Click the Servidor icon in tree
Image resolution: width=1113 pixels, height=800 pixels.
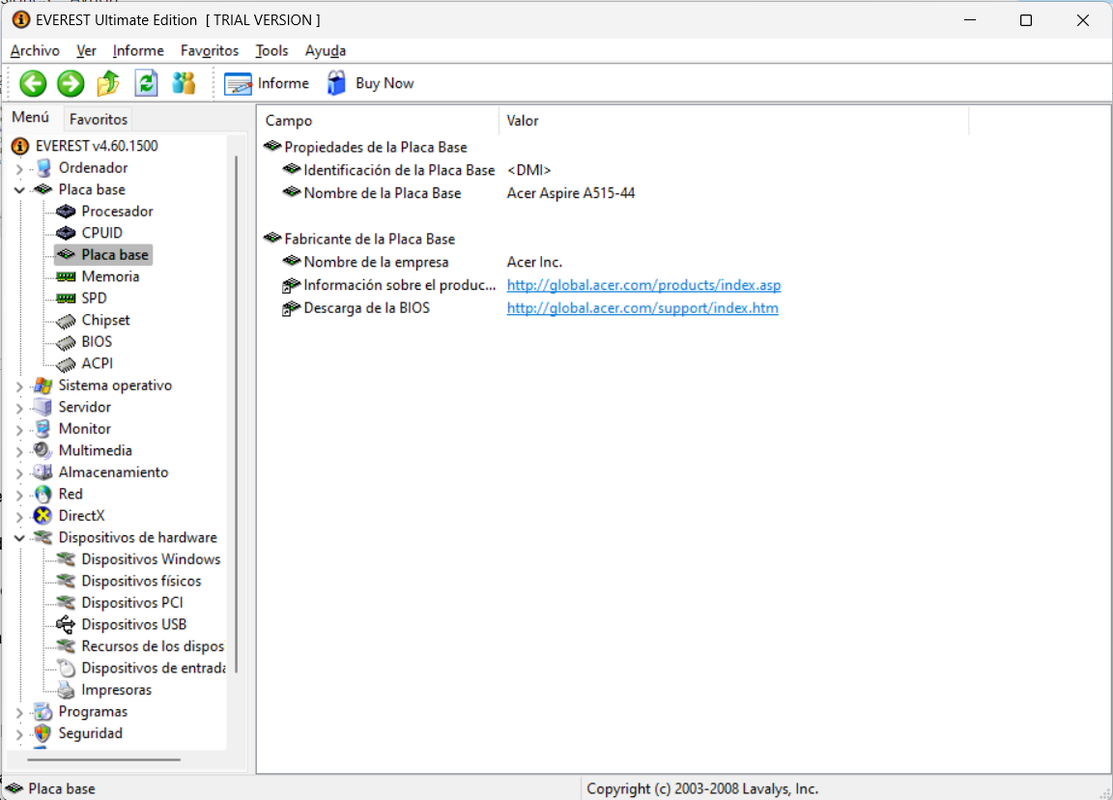point(43,407)
